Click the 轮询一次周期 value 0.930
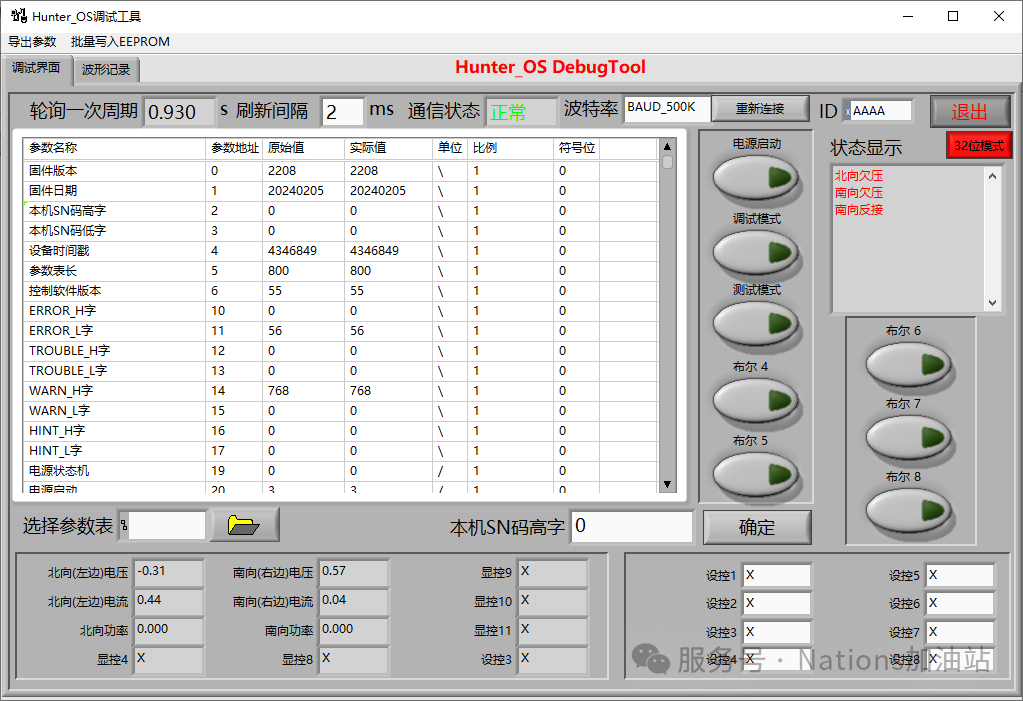The image size is (1023, 701). click(x=179, y=112)
